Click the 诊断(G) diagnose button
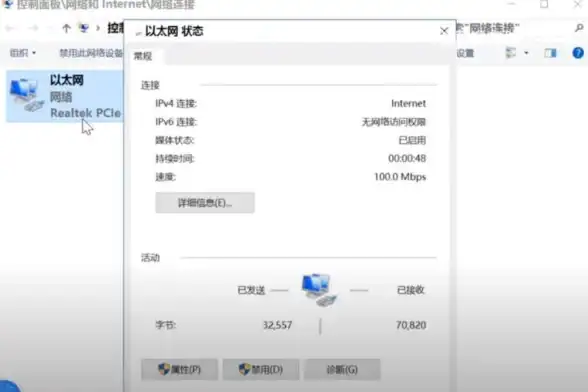This screenshot has width=588, height=392. click(342, 369)
